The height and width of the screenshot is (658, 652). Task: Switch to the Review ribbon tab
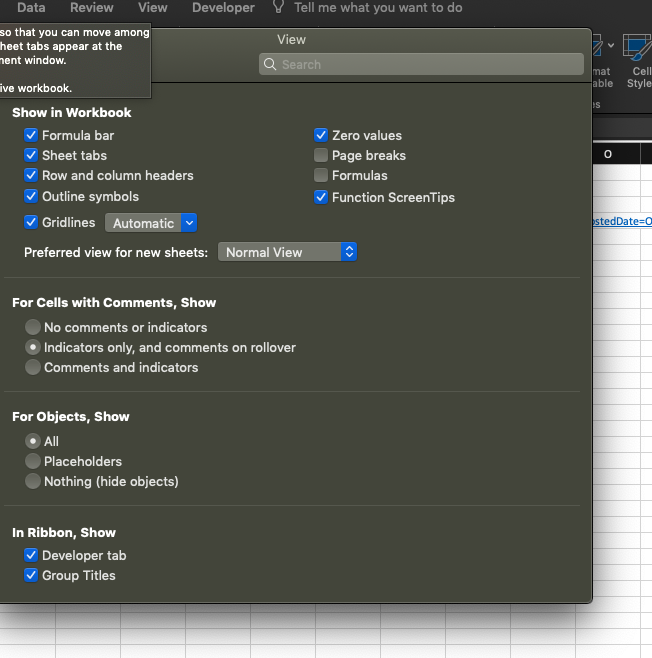click(x=91, y=8)
